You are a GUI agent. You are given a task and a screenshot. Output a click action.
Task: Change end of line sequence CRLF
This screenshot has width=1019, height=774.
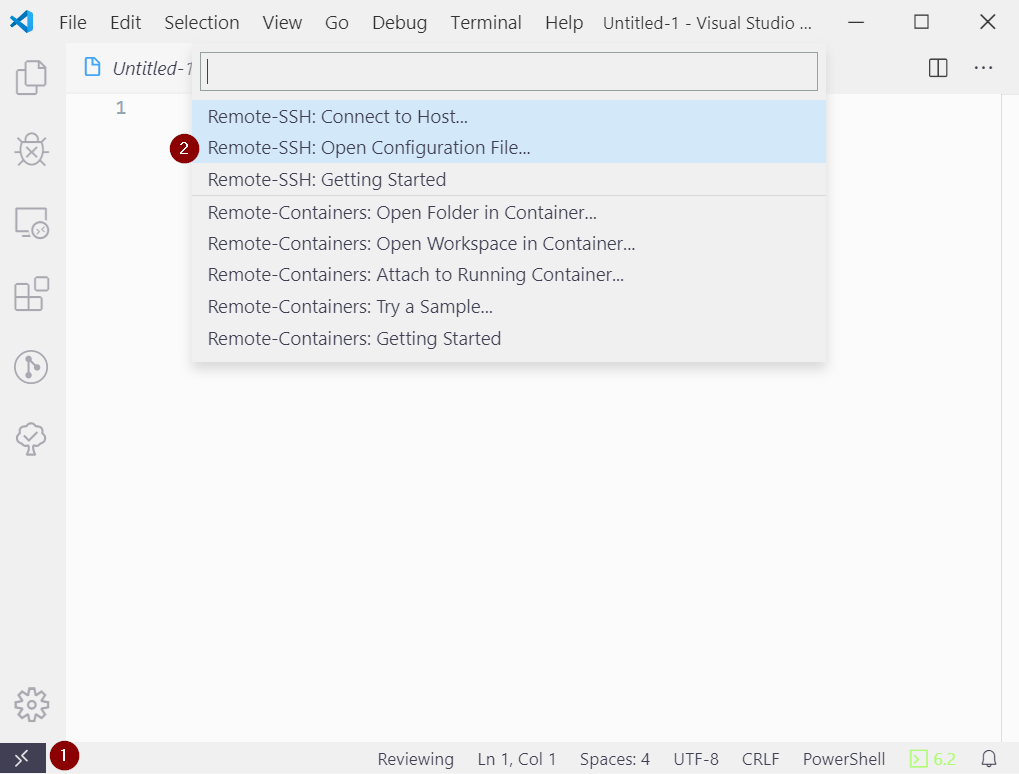point(760,759)
